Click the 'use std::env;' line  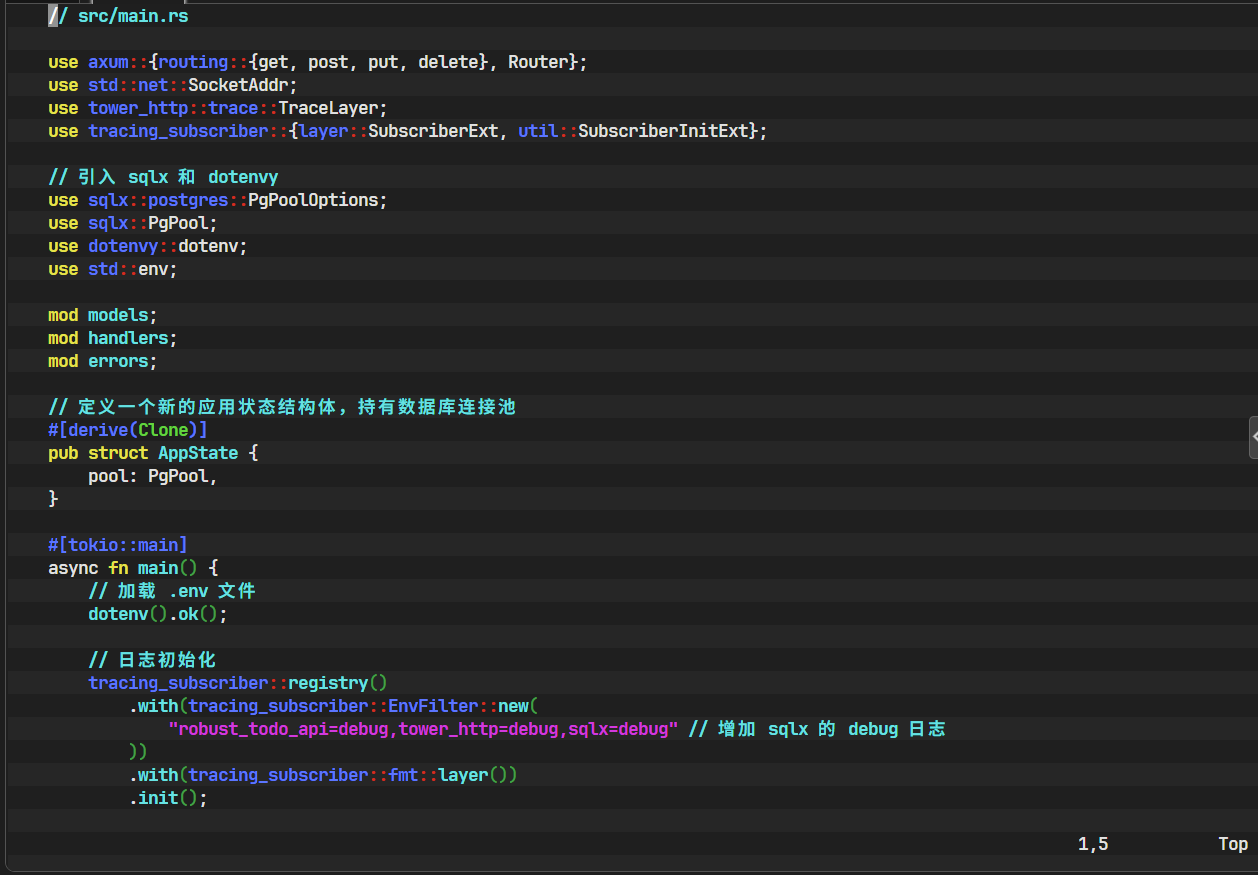(x=113, y=269)
